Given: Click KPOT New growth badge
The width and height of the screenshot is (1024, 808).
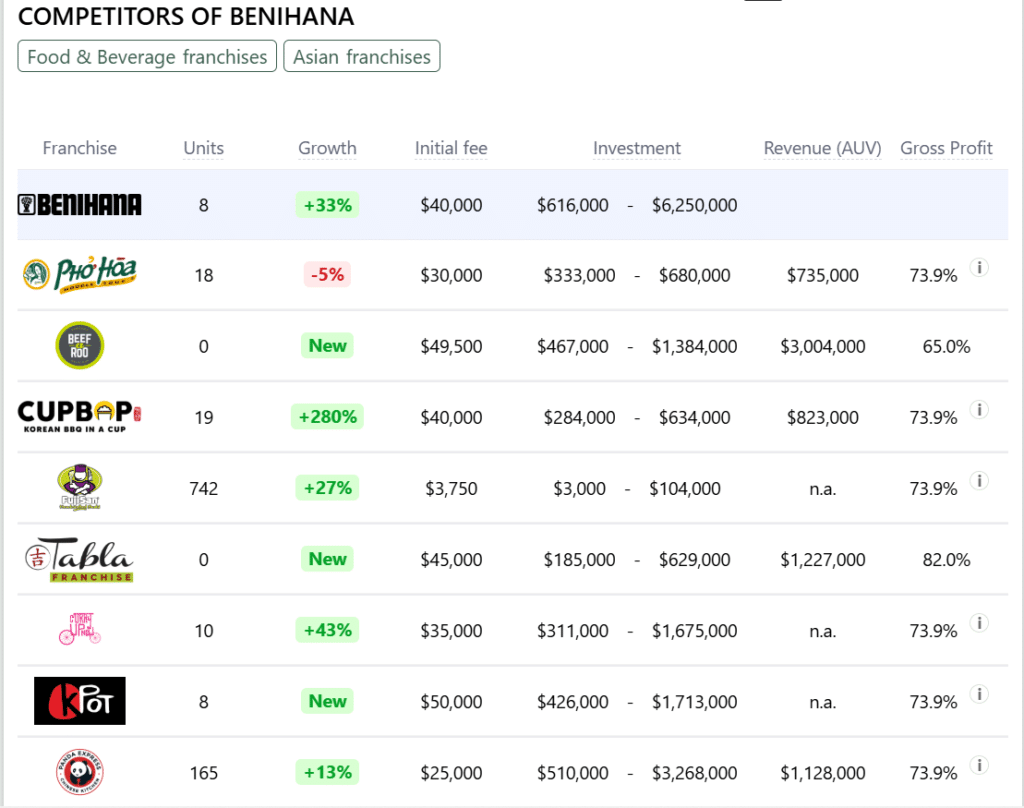Looking at the screenshot, I should (327, 702).
